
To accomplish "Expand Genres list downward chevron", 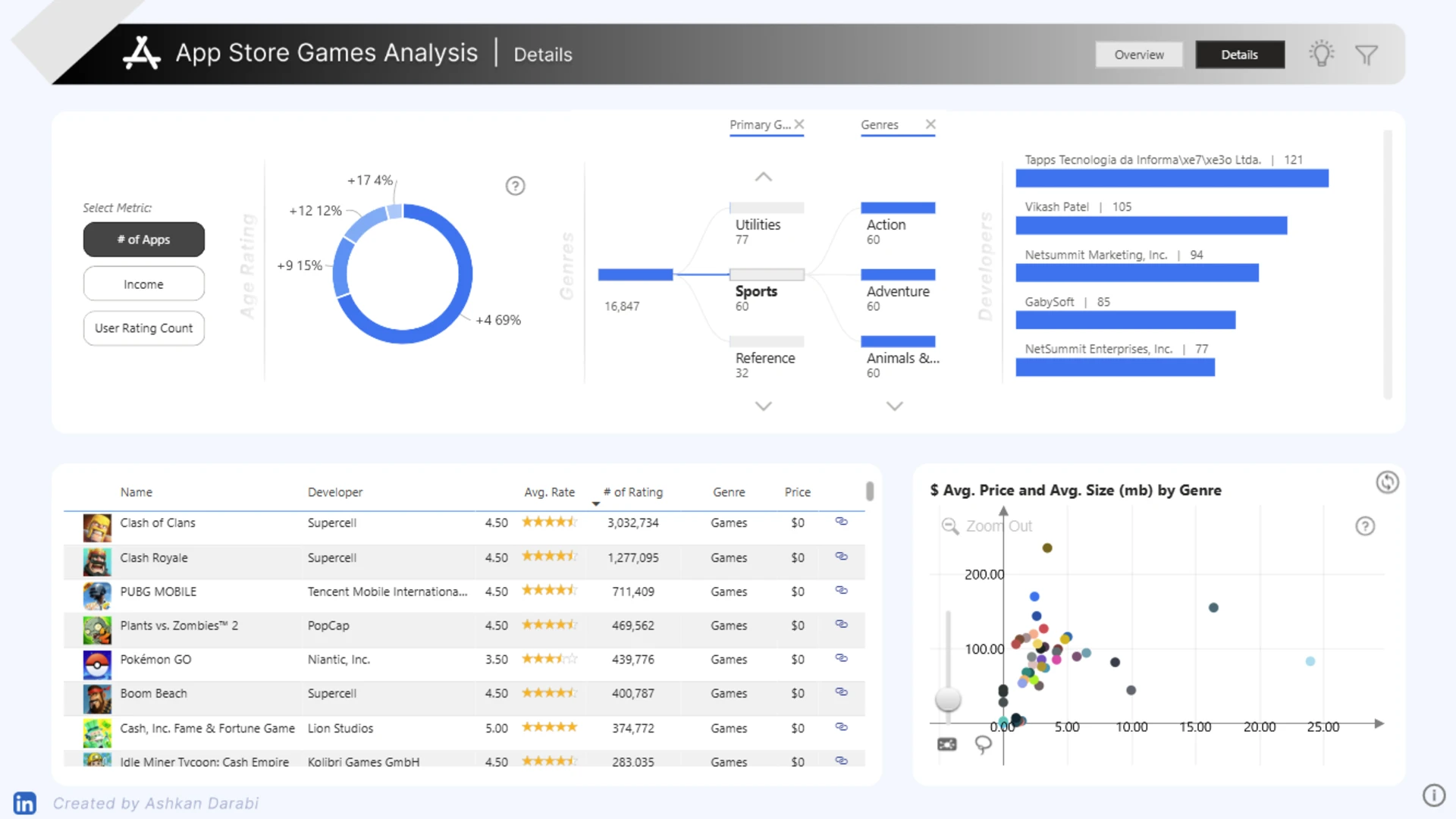I will coord(895,406).
